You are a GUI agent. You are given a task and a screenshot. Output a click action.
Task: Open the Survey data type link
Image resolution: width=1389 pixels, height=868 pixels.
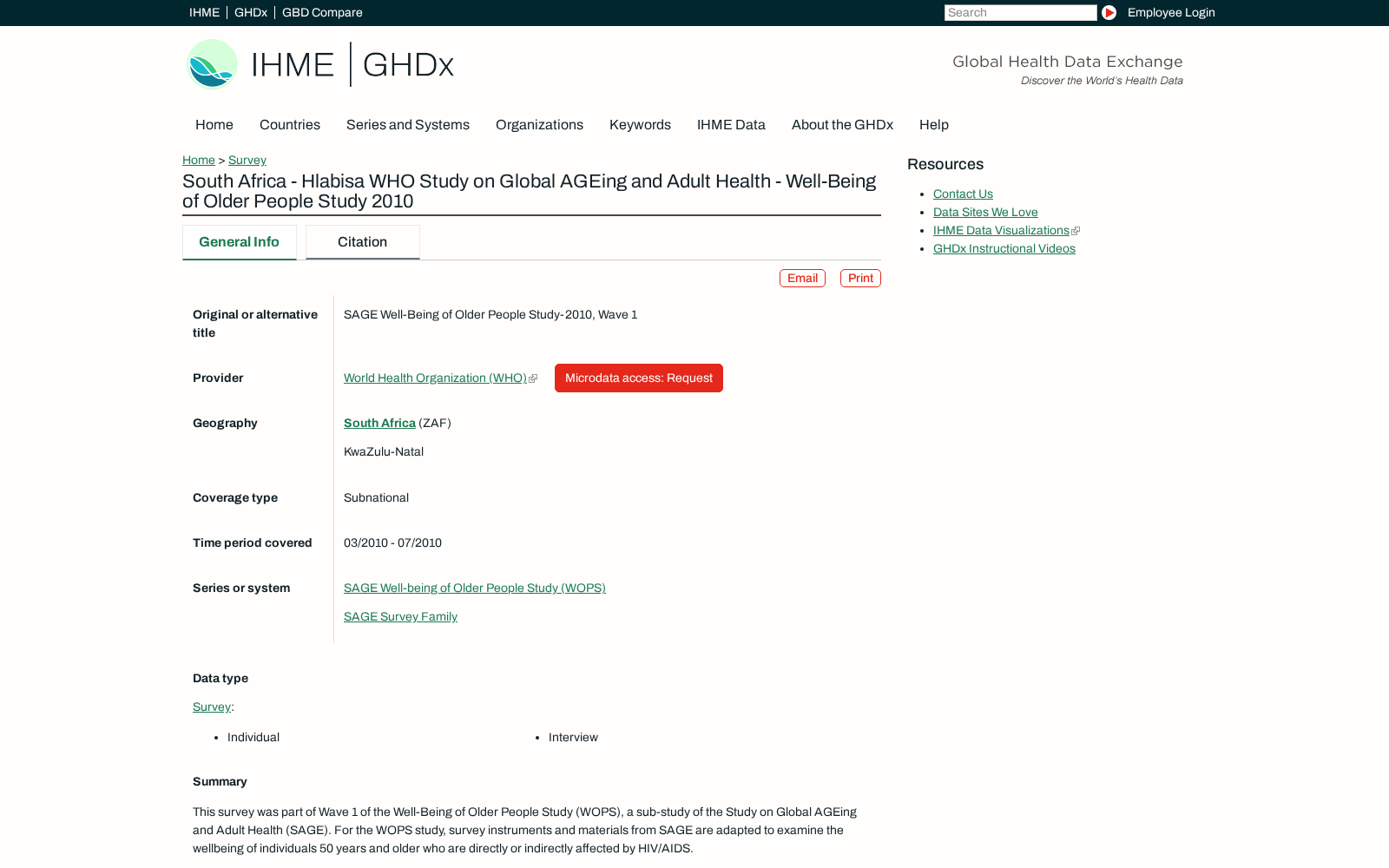point(212,707)
